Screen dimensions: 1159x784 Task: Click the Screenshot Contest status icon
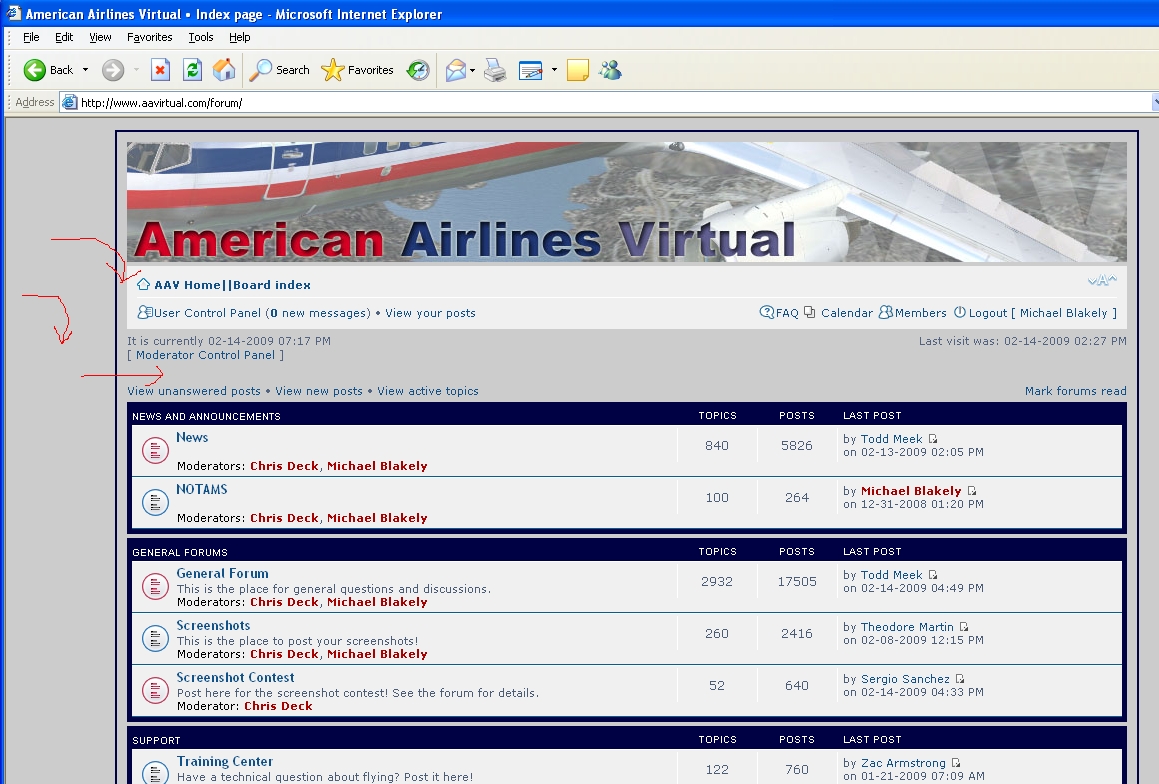coord(155,690)
